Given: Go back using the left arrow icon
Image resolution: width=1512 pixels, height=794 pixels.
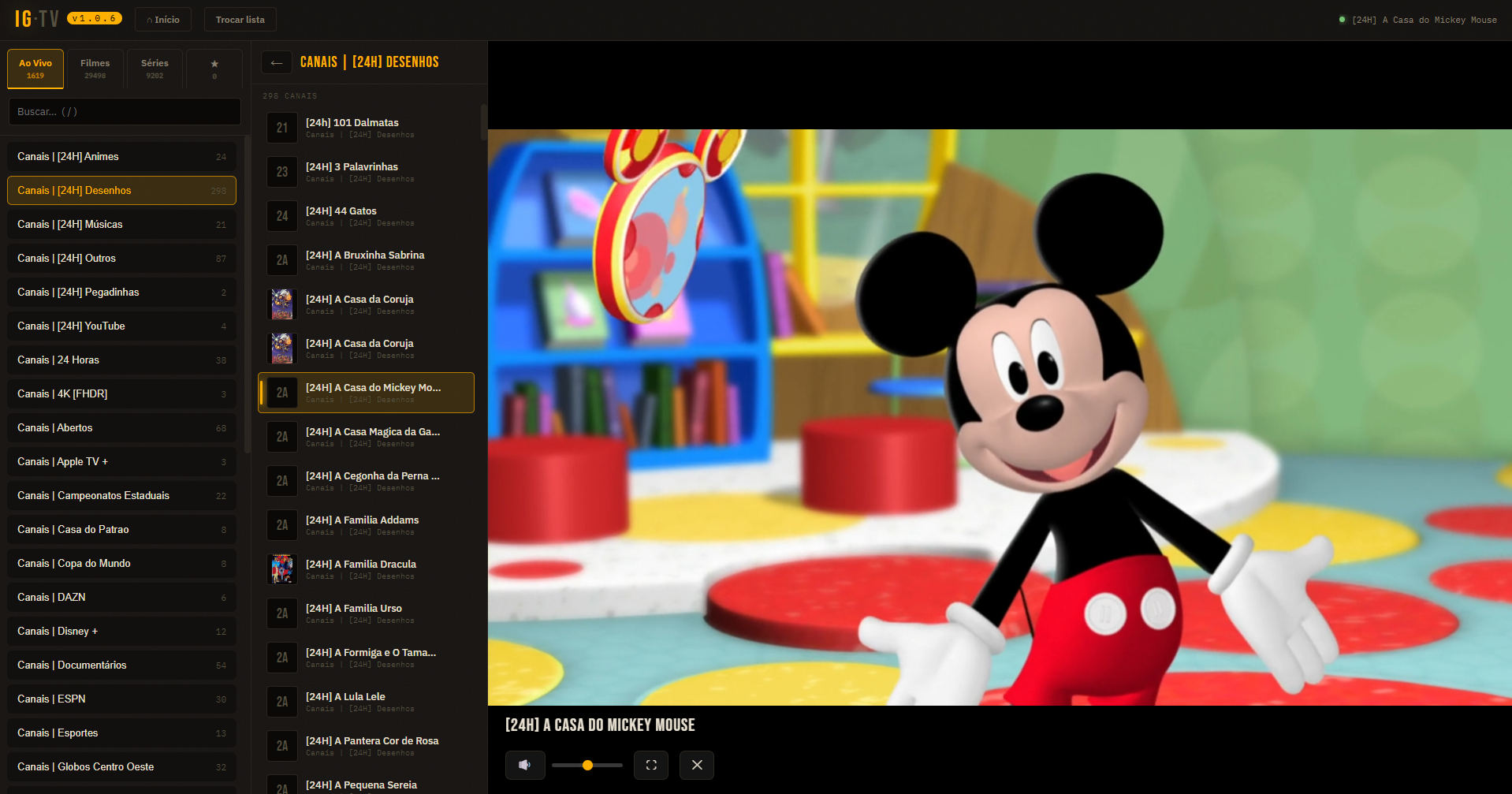Looking at the screenshot, I should pos(277,62).
